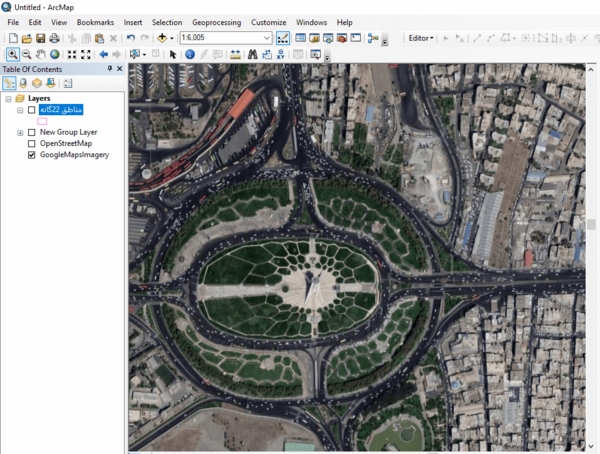Open the Add Data dropdown arrow
This screenshot has height=454, width=600.
[x=172, y=38]
